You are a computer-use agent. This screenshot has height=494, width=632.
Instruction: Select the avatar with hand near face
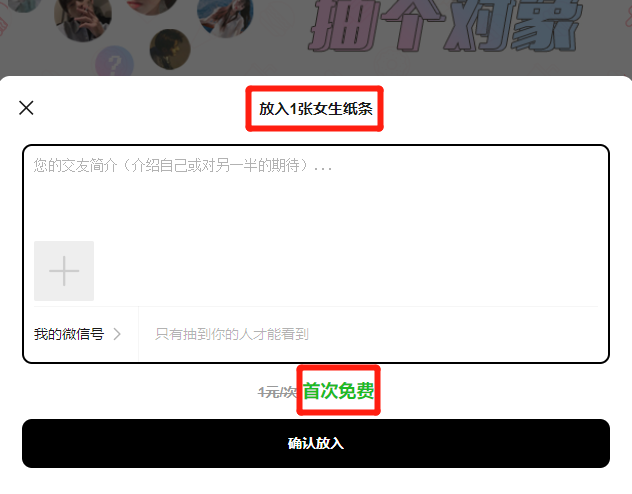(x=83, y=19)
